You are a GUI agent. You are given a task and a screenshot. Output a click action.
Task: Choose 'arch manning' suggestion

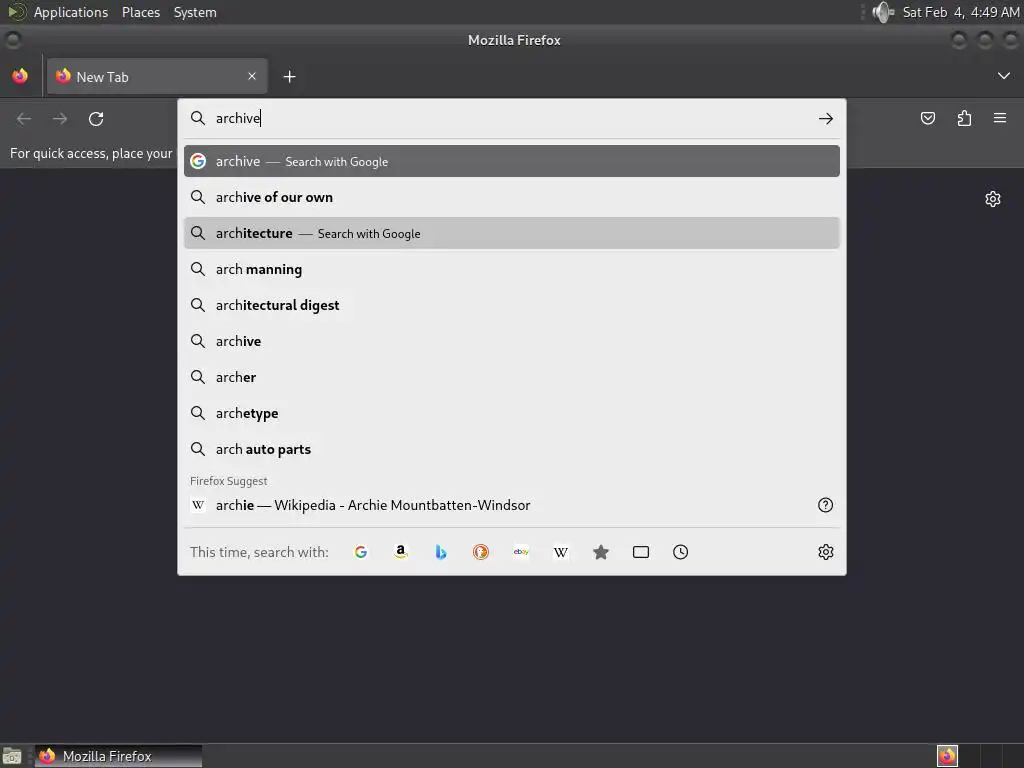tap(512, 269)
